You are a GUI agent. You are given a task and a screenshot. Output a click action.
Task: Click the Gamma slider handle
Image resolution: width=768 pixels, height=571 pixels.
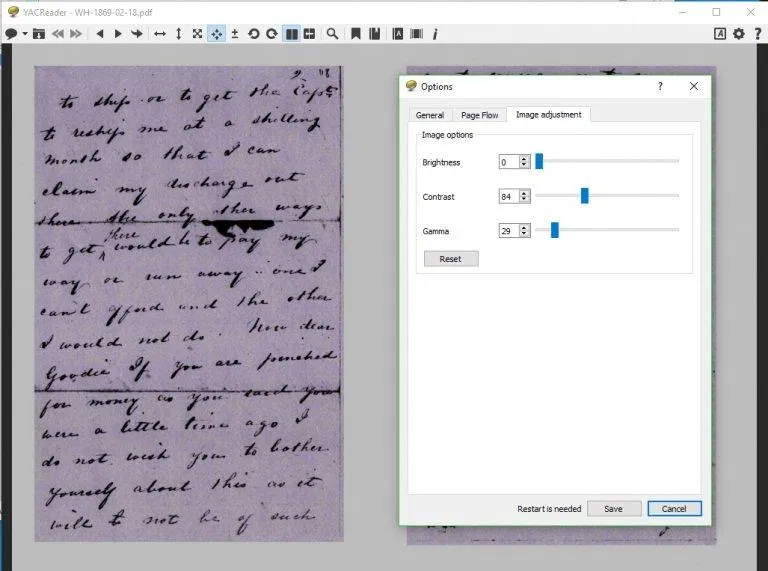click(554, 231)
